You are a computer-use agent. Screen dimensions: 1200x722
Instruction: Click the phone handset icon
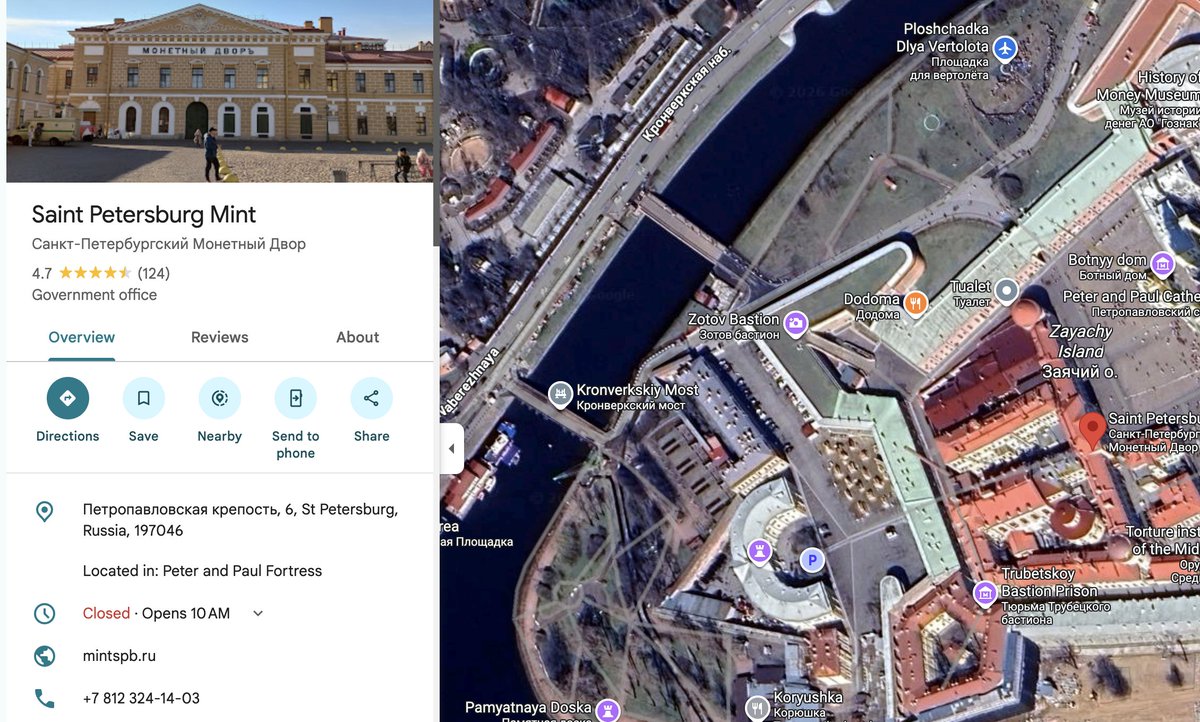click(x=44, y=698)
